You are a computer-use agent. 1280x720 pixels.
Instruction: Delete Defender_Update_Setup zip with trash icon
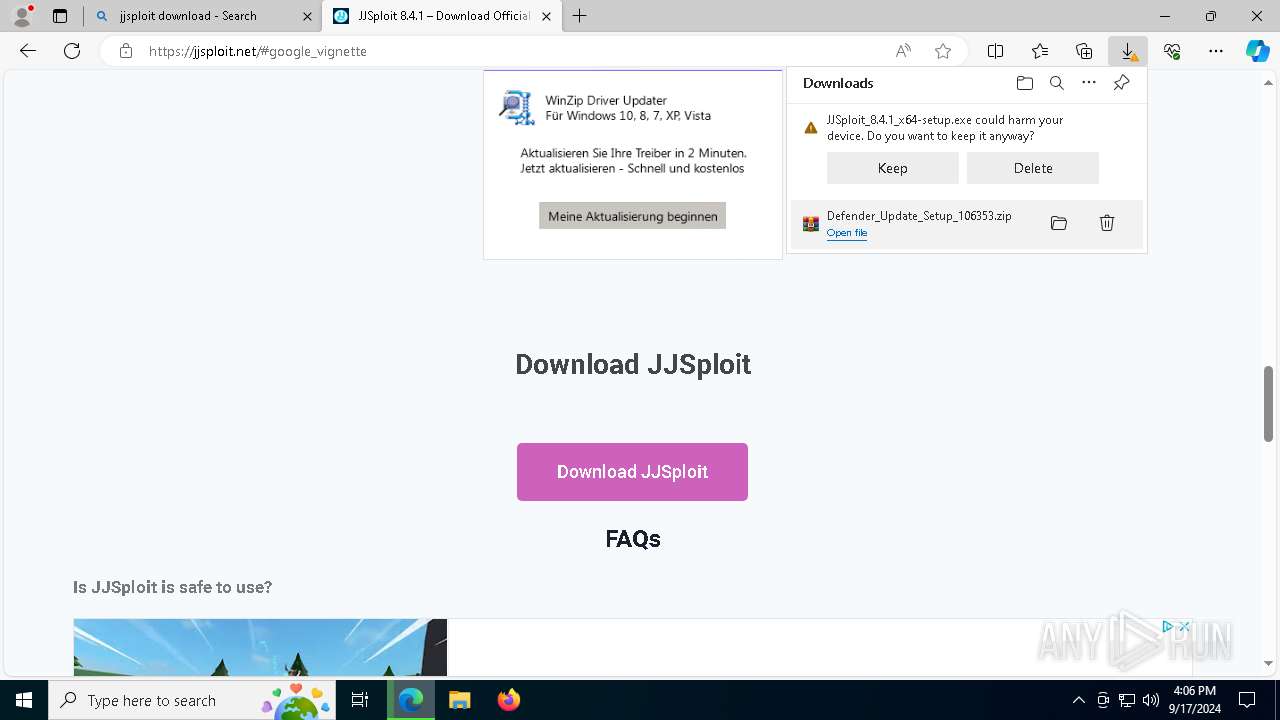[1107, 223]
